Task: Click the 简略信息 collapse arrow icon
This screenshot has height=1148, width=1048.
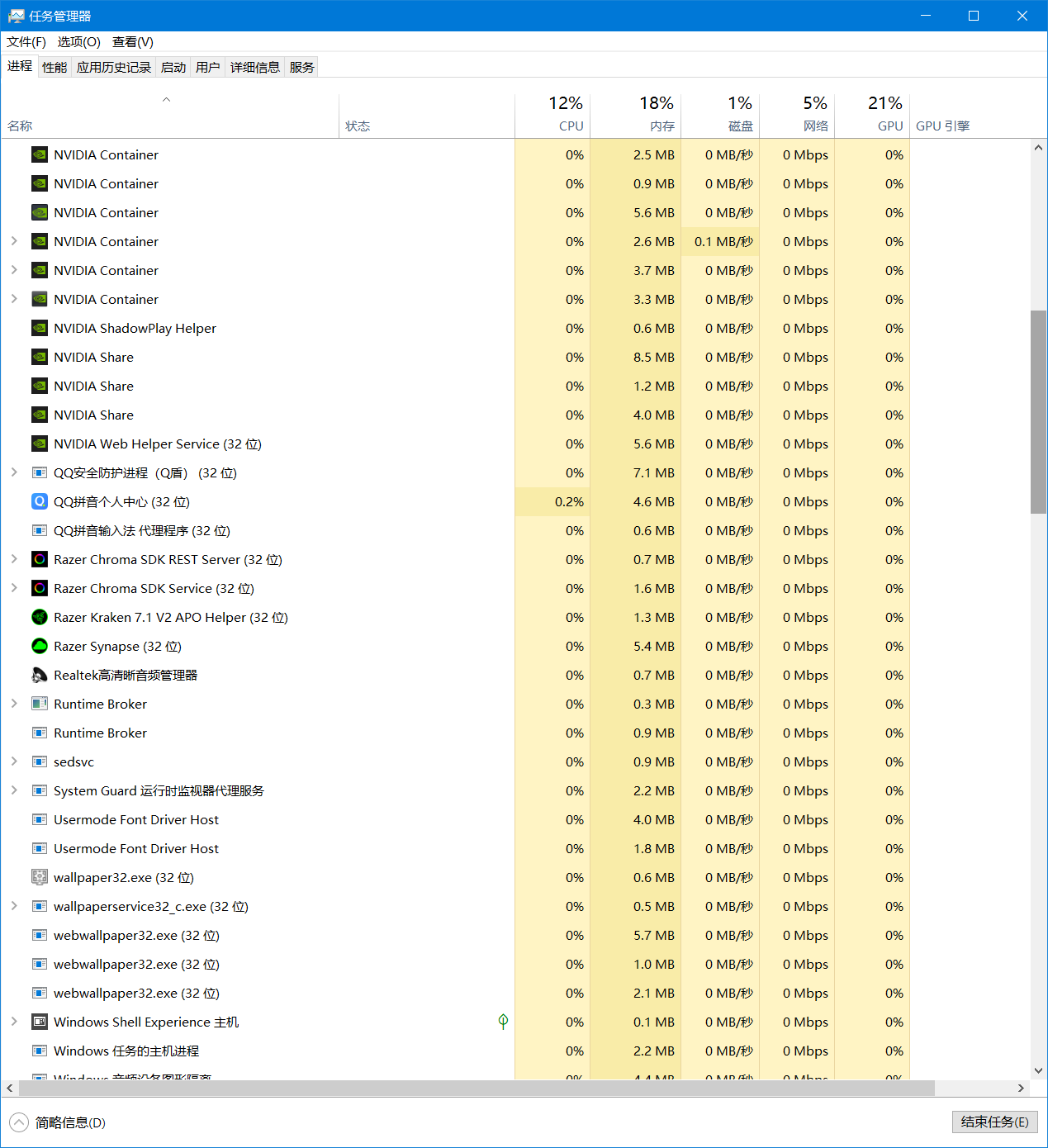Action: [18, 1122]
